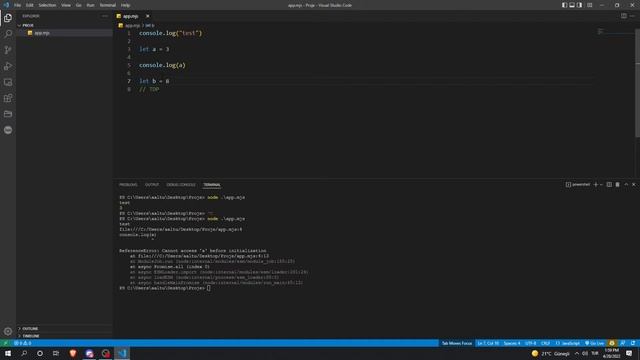The image size is (640, 360).
Task: Open Windows taskbar search
Action: (x=24, y=353)
